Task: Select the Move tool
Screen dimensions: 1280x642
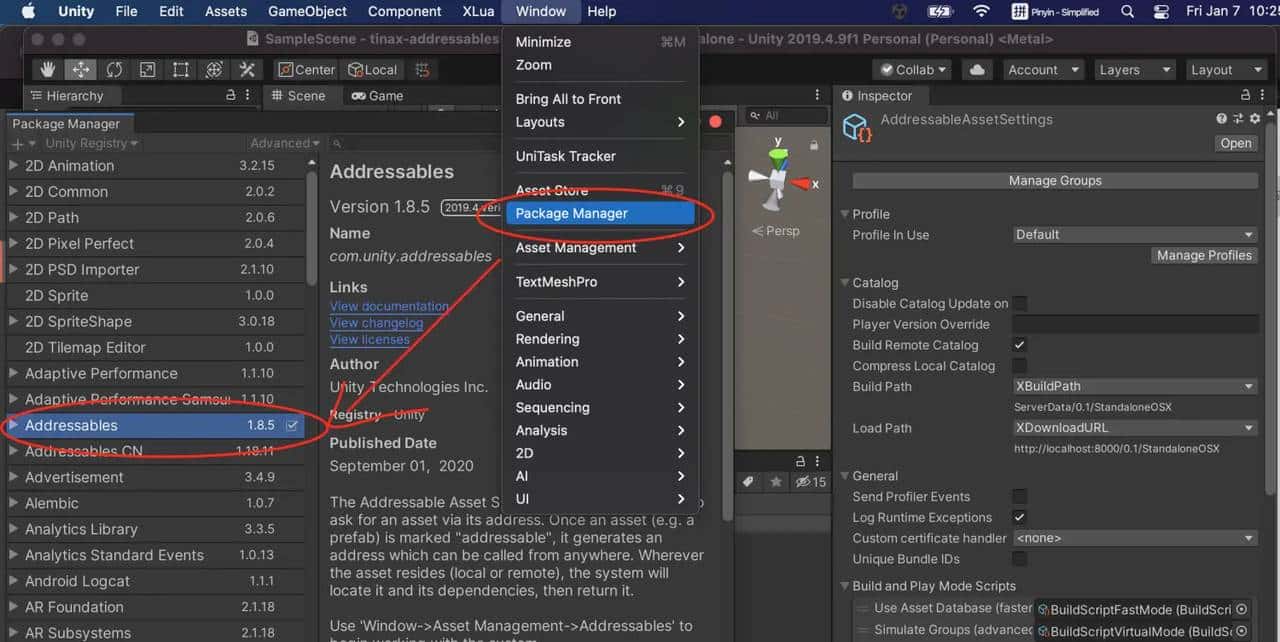Action: tap(81, 69)
